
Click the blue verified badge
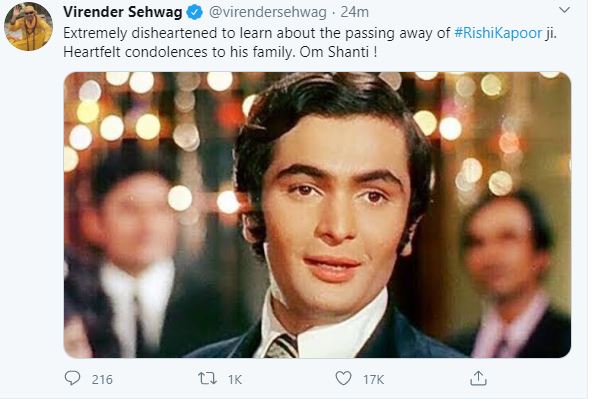point(194,12)
